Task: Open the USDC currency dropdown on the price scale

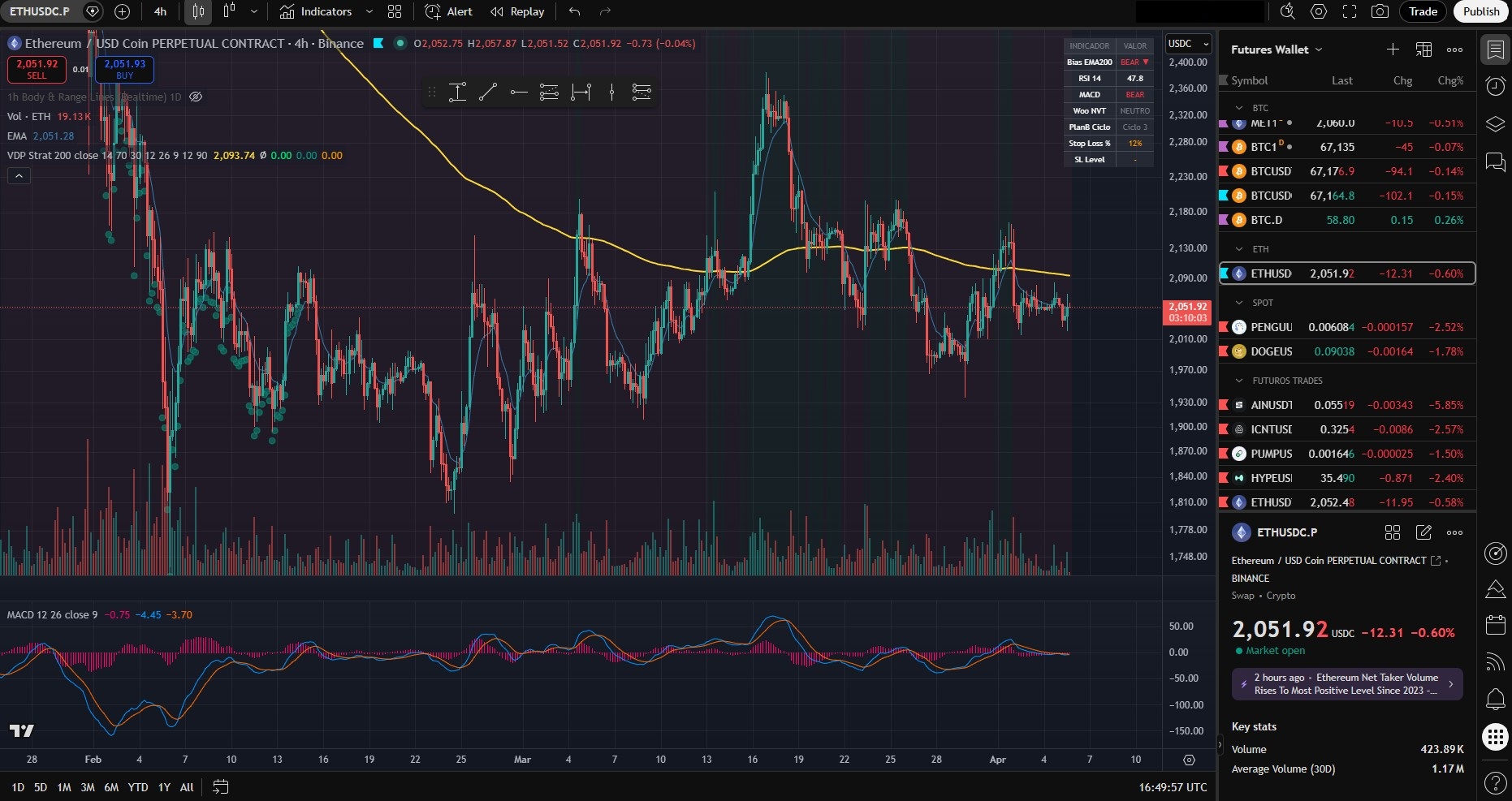Action: (x=1186, y=43)
